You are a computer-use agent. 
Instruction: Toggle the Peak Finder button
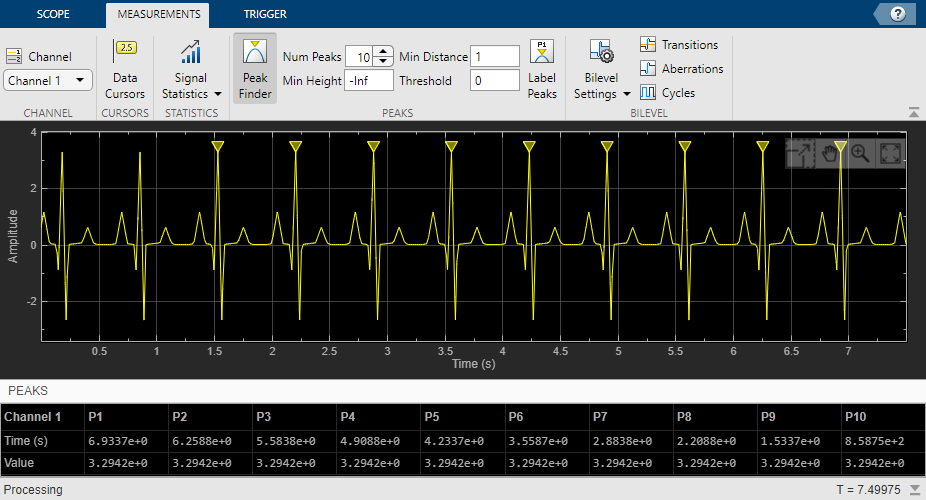pos(255,69)
